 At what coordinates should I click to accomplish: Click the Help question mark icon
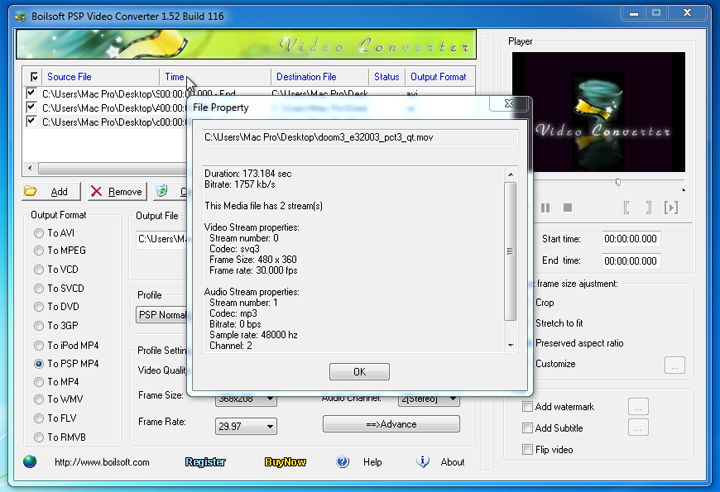coord(343,462)
